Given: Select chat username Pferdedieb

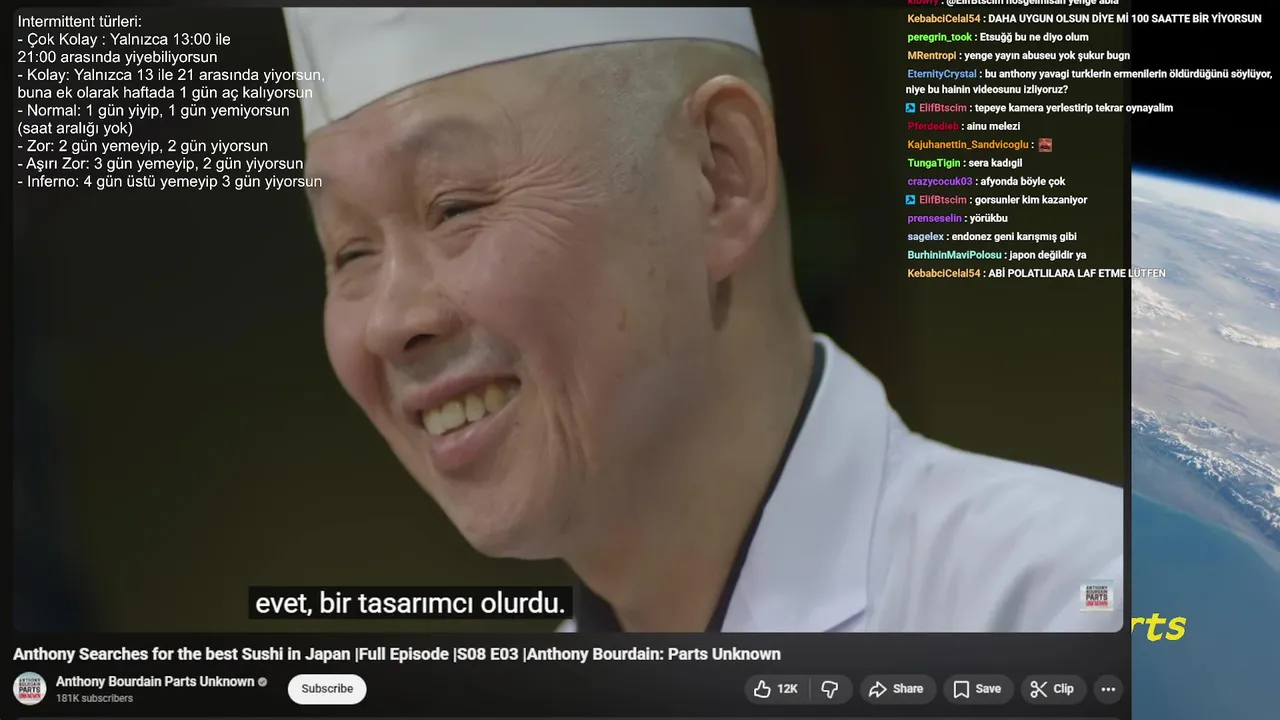Looking at the screenshot, I should coord(933,126).
